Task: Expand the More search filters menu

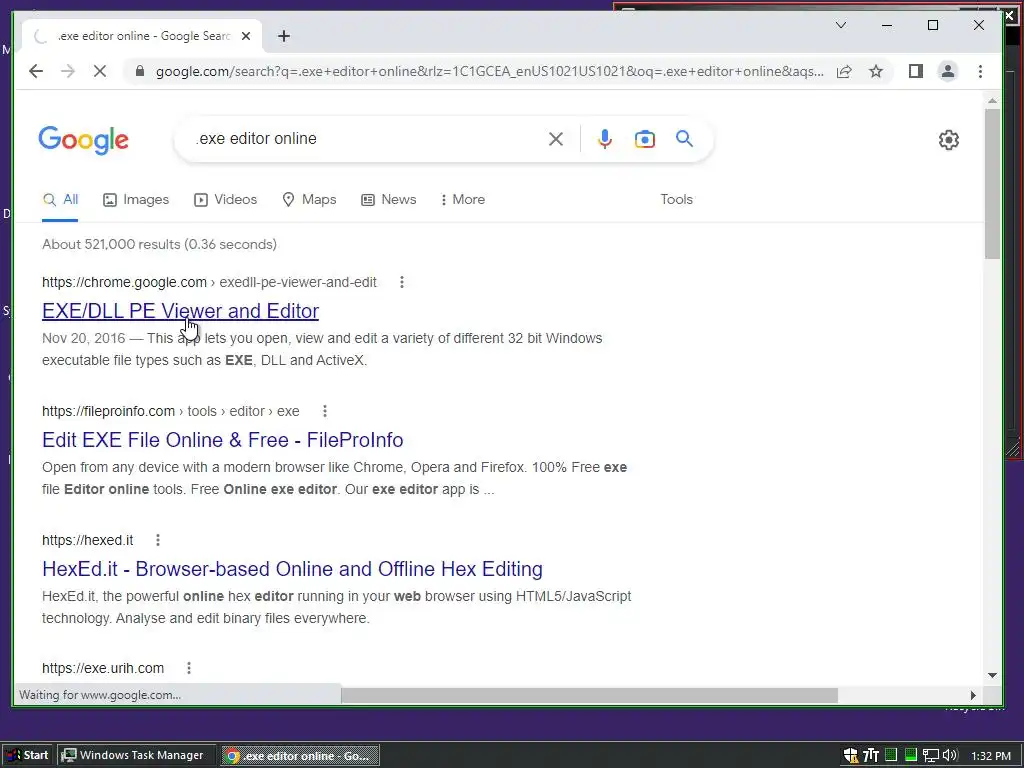Action: pyautogui.click(x=462, y=199)
